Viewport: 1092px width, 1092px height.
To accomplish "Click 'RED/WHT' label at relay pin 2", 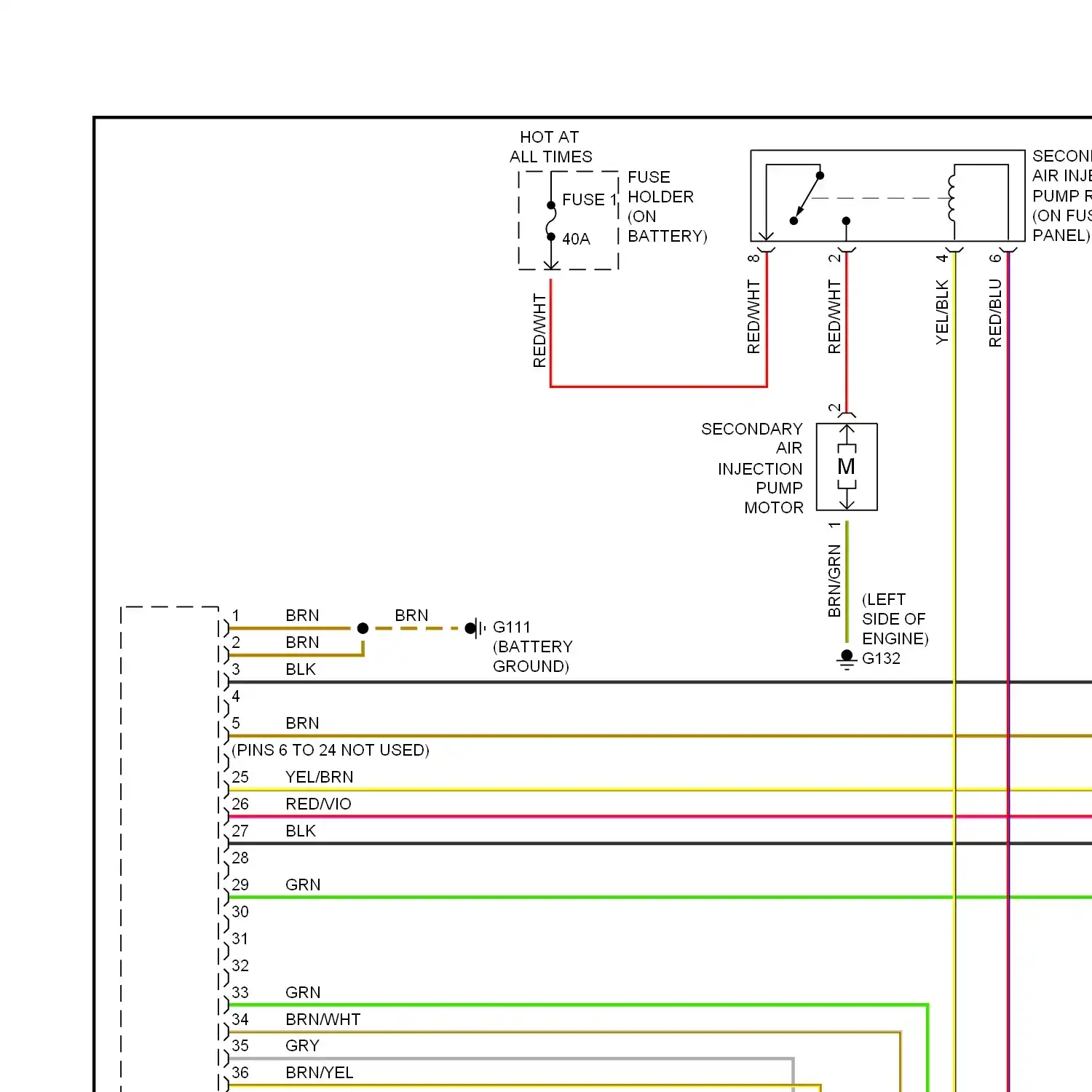I will 834,317.
